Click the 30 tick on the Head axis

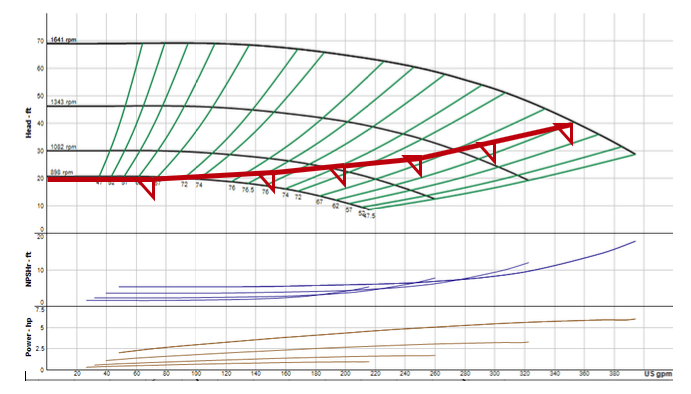[40, 151]
